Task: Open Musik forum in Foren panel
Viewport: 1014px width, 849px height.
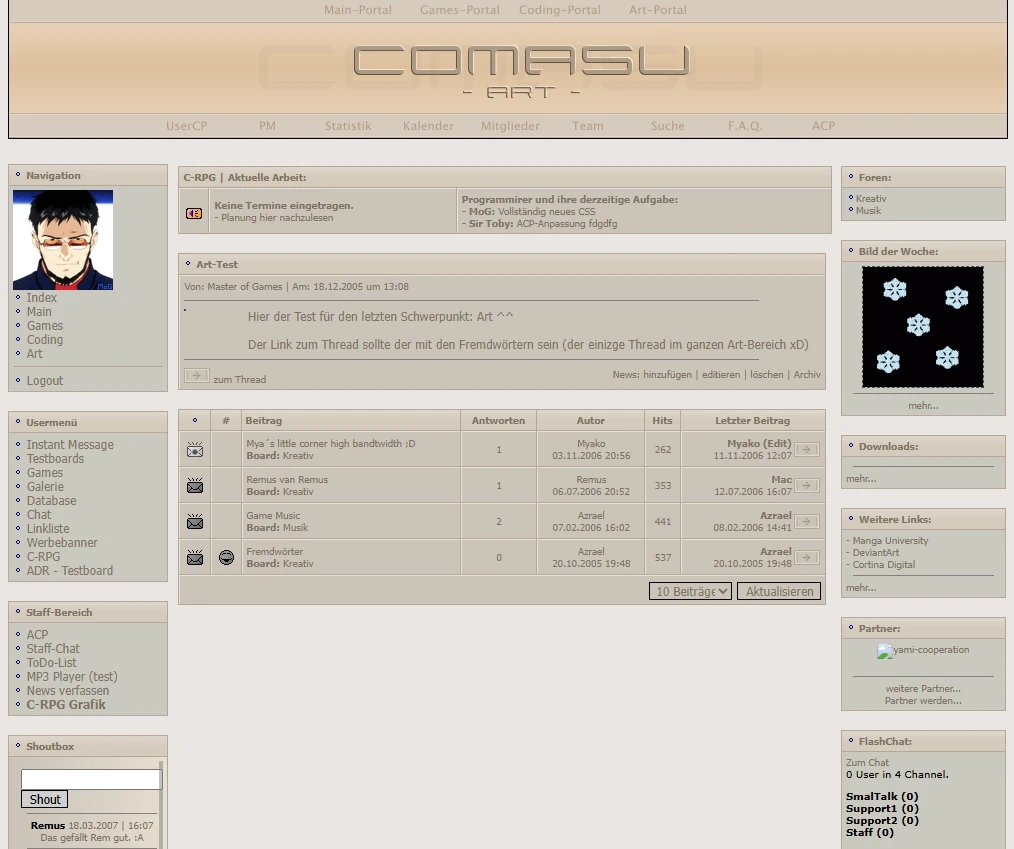Action: [868, 211]
